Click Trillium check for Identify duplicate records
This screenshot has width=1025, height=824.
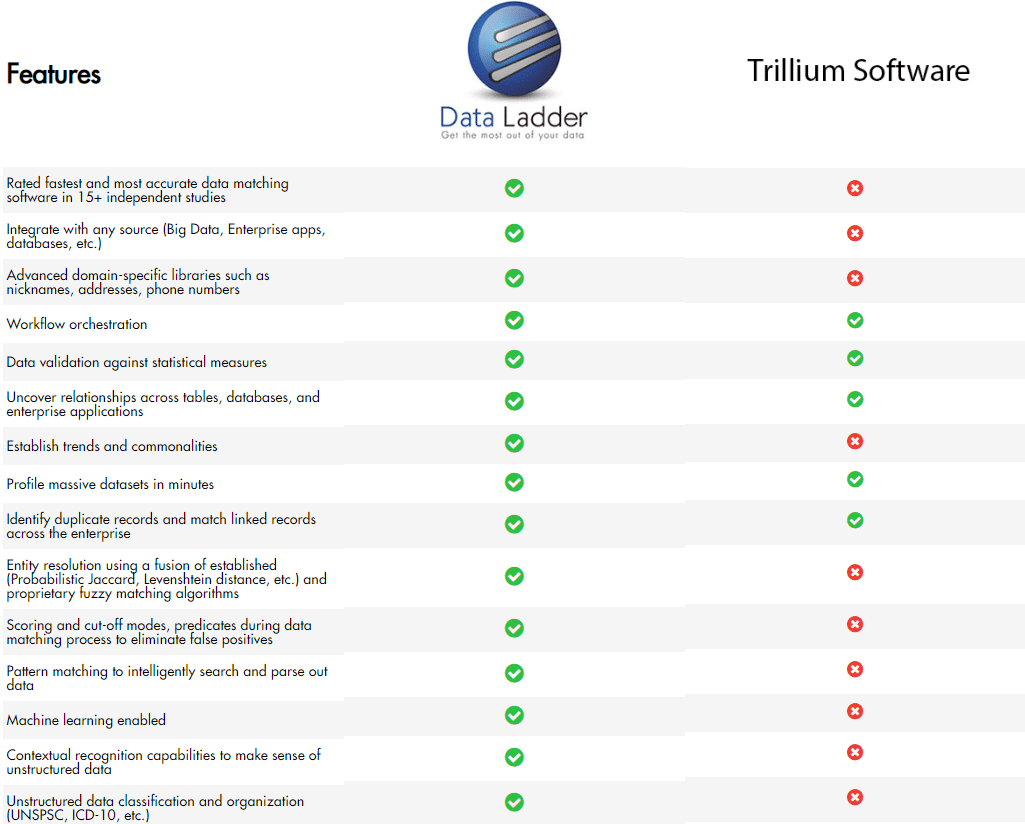click(x=855, y=520)
